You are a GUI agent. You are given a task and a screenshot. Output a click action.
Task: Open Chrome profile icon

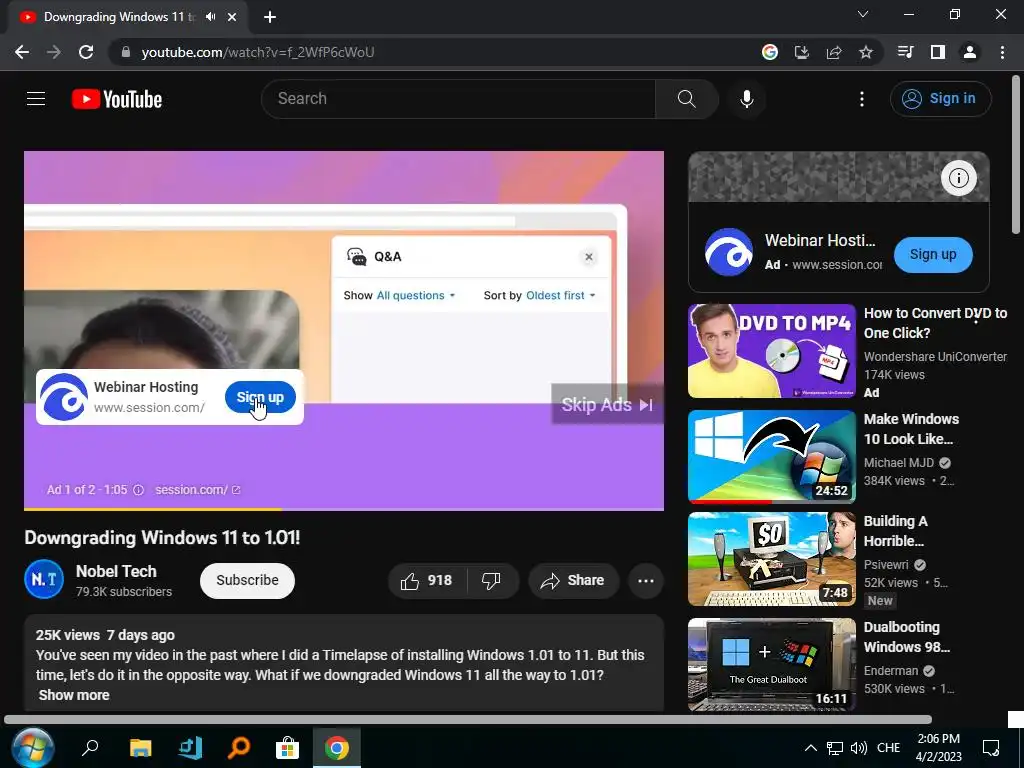coord(970,52)
